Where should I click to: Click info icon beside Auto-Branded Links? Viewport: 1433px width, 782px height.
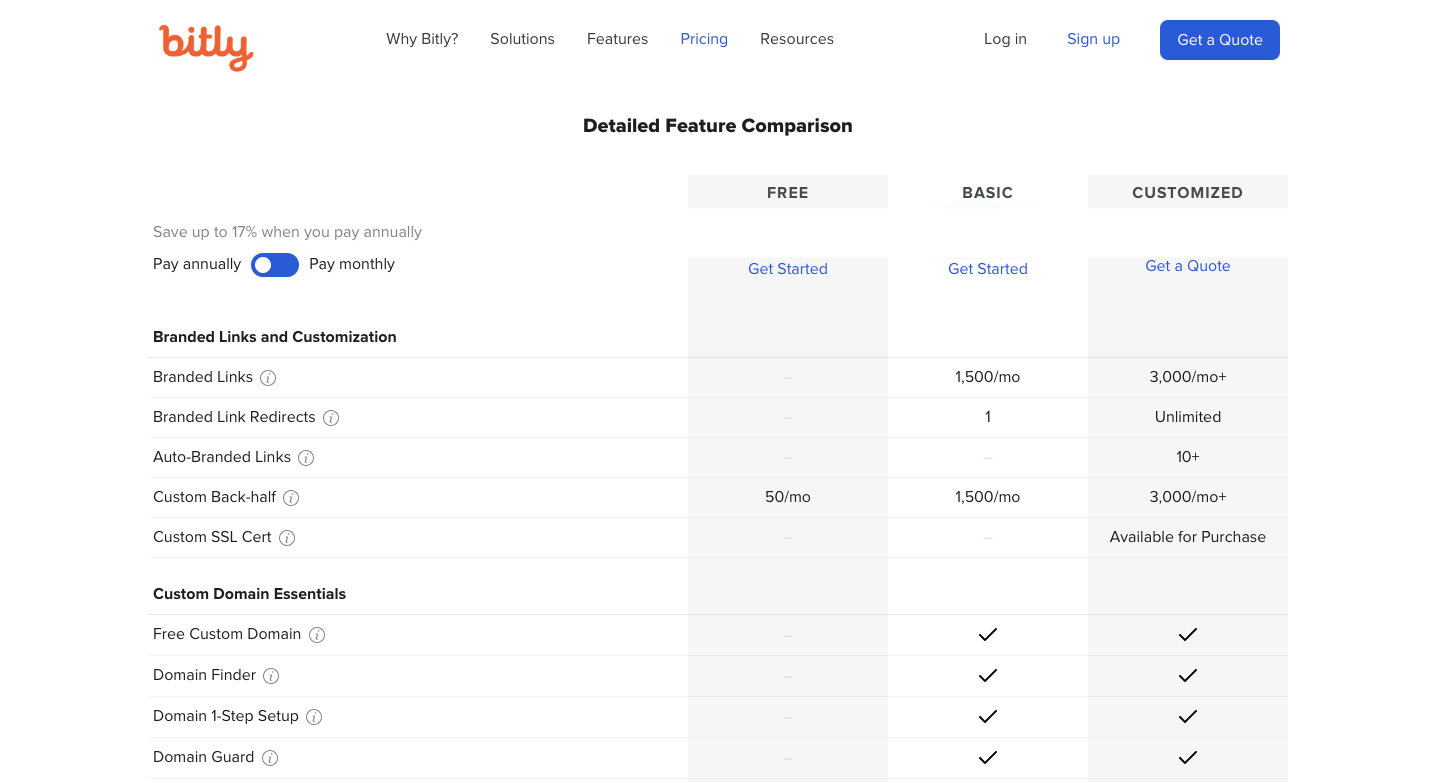[306, 458]
